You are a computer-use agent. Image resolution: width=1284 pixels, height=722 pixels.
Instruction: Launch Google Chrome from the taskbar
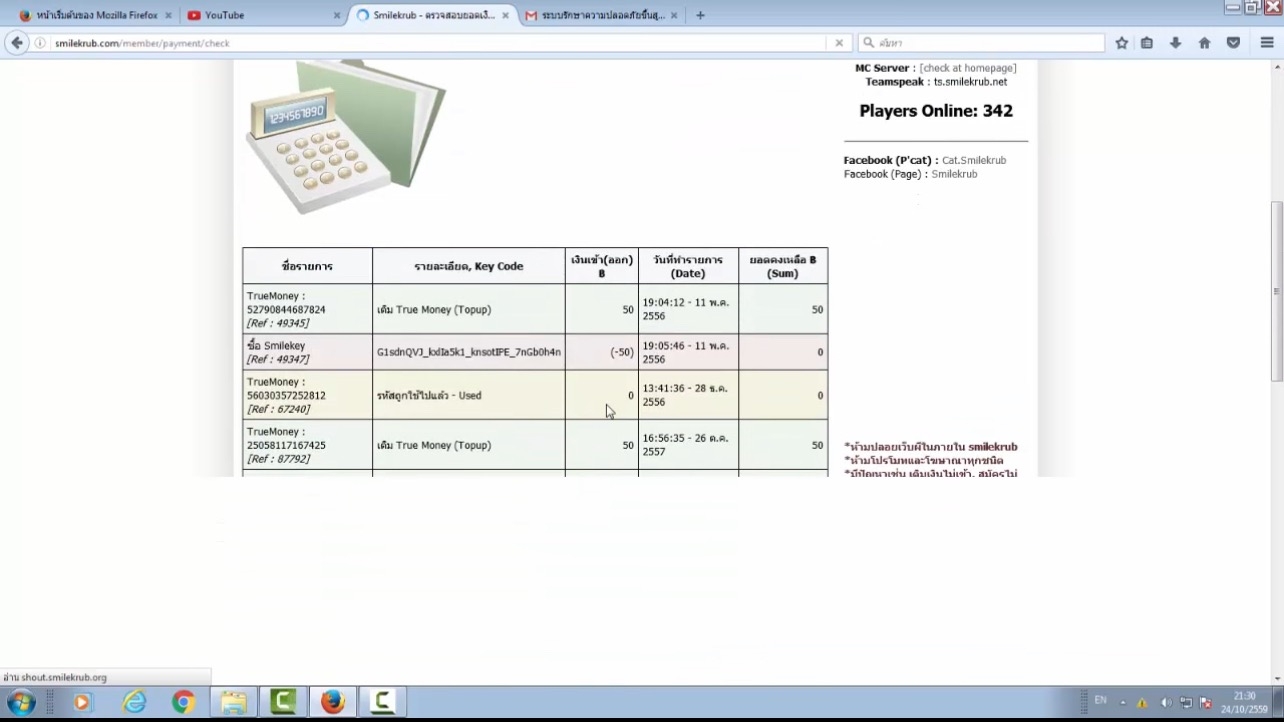tap(183, 703)
